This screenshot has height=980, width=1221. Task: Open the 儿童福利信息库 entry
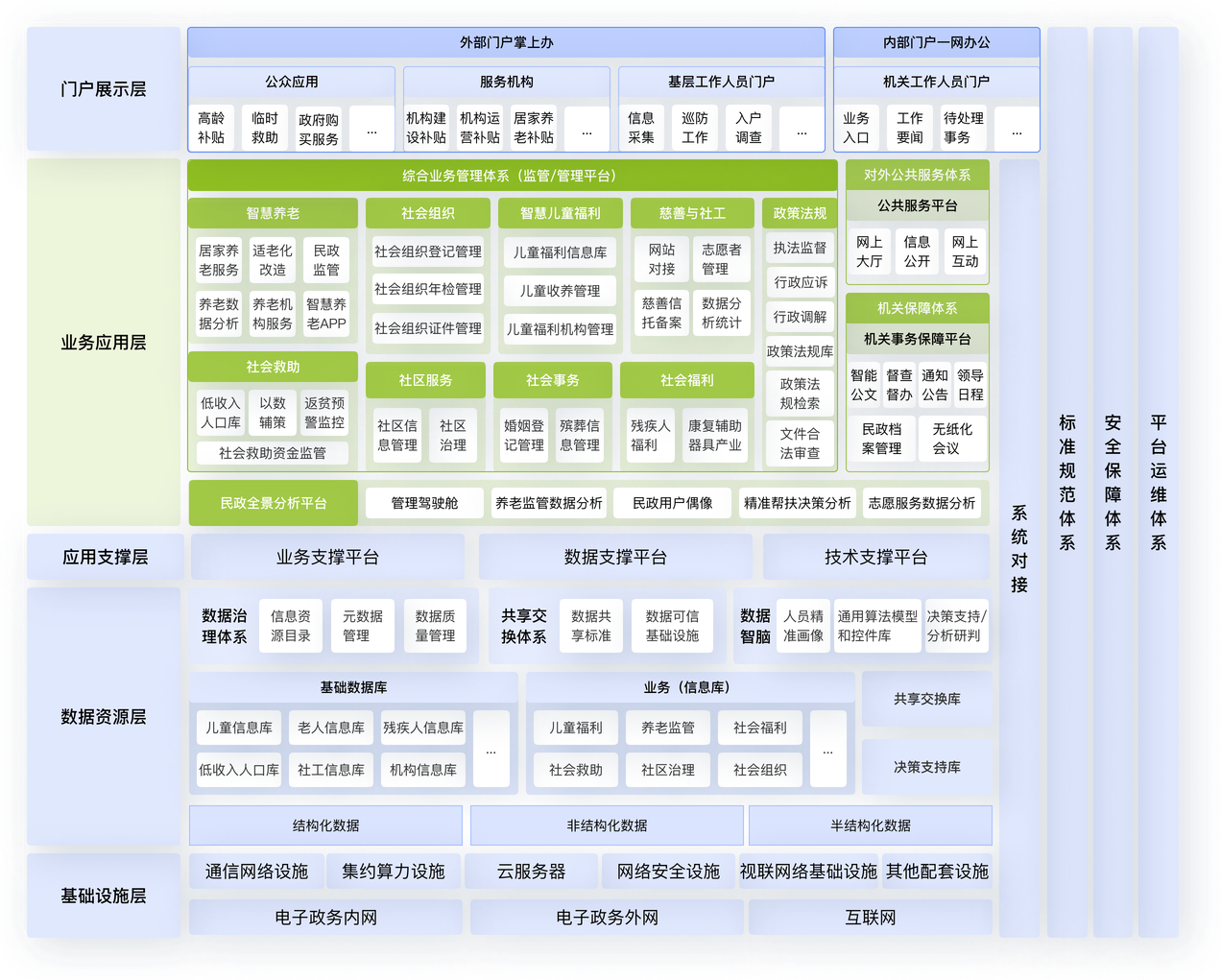560,252
